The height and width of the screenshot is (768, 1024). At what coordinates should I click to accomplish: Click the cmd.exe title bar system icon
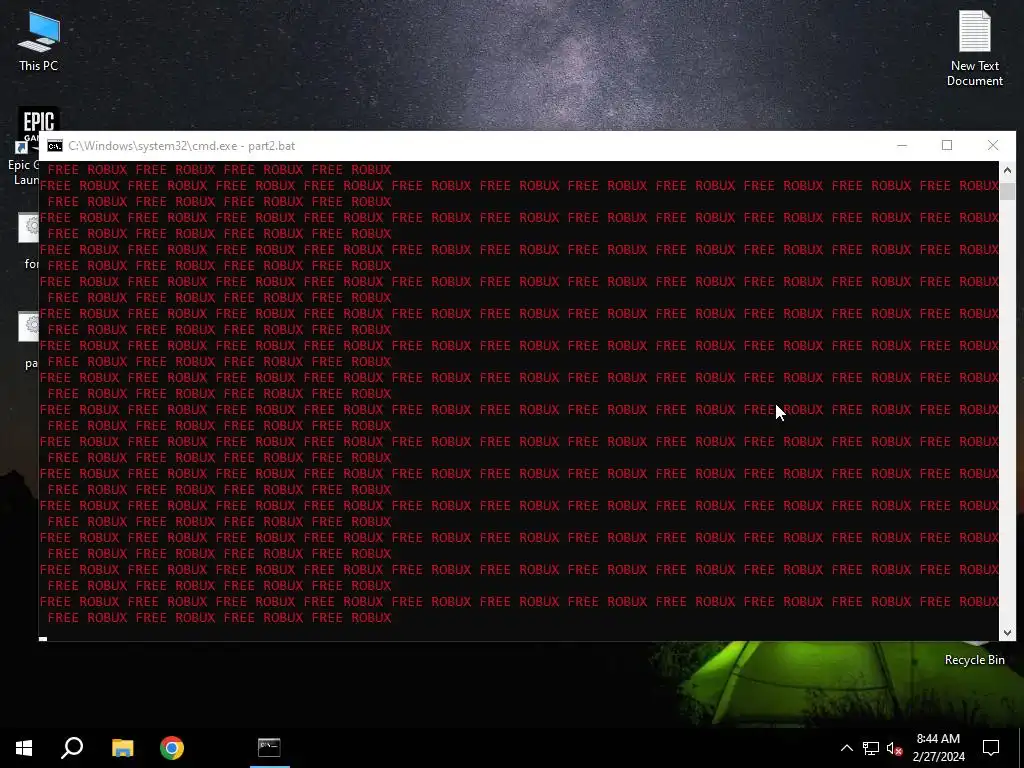pos(55,146)
